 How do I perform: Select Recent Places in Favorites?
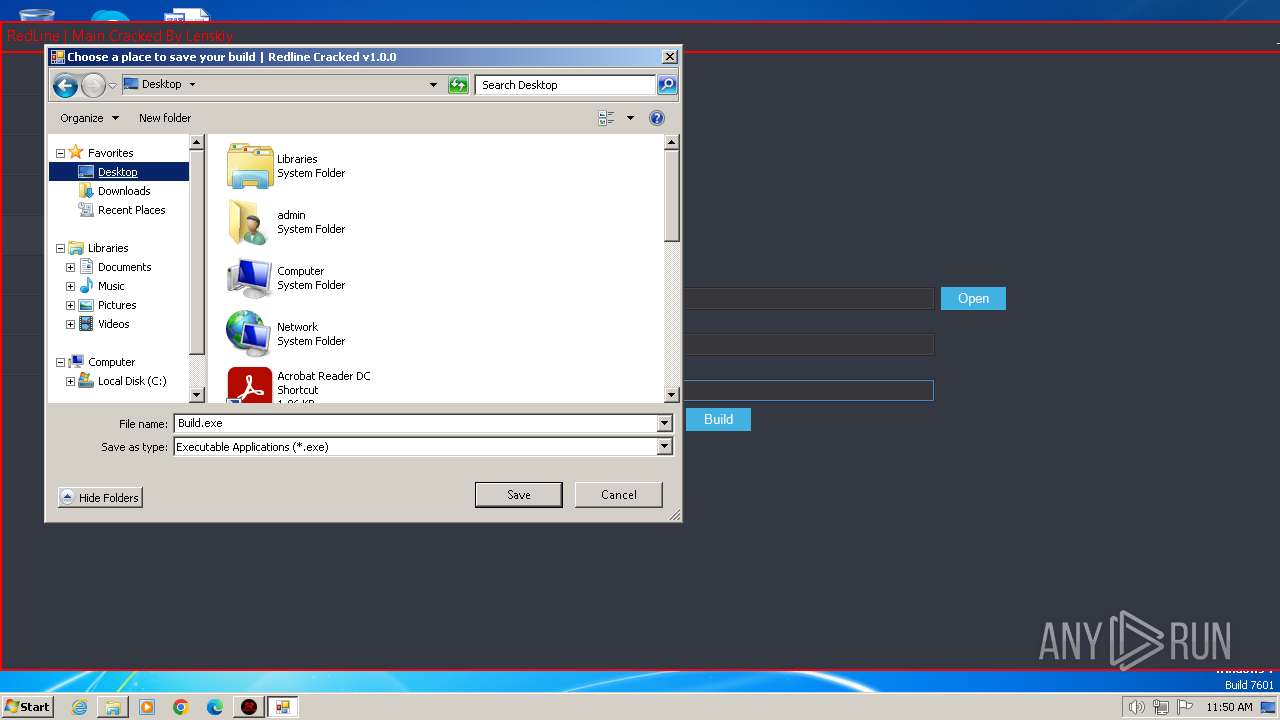click(131, 210)
